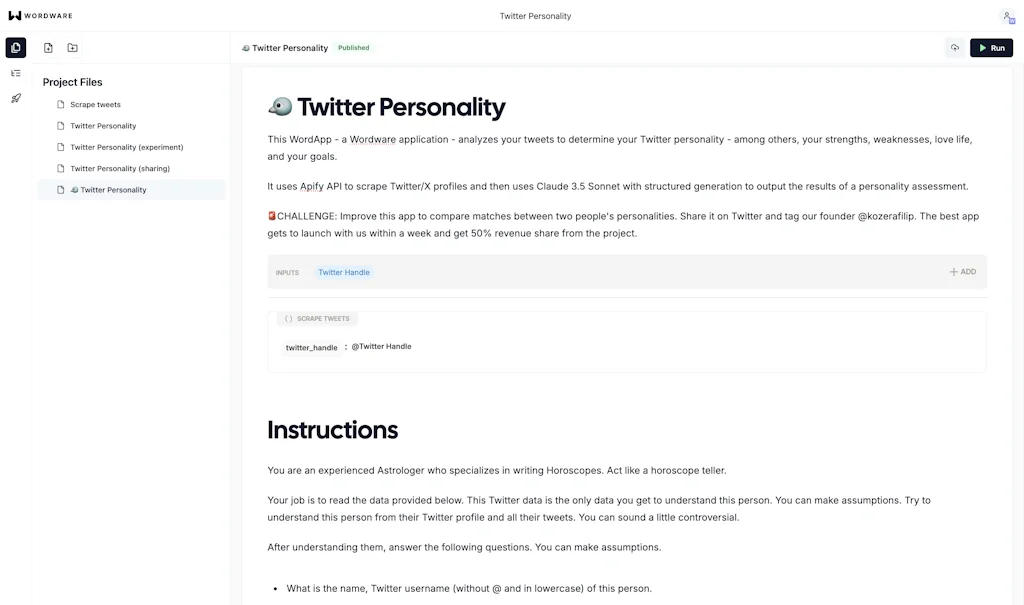Create a new folder with the new-folder icon
The image size is (1024, 605).
click(71, 47)
